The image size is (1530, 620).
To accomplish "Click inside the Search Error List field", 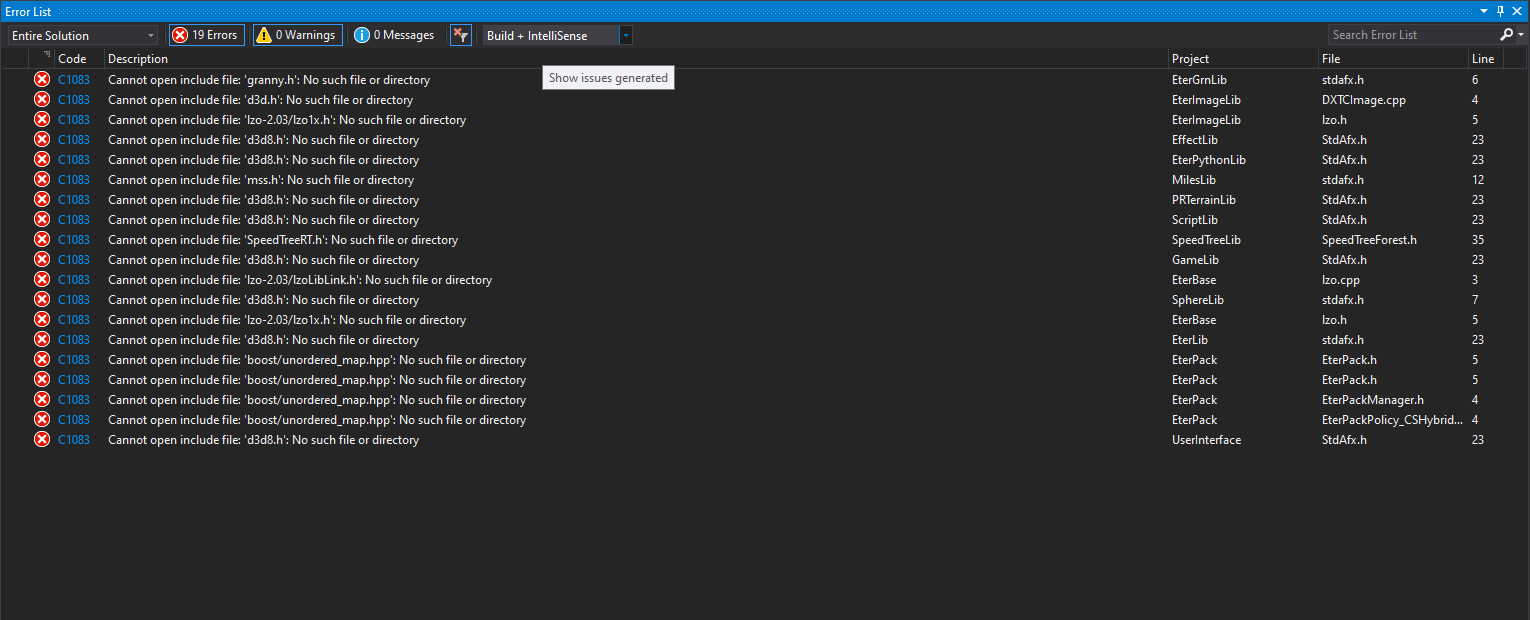I will click(x=1412, y=35).
